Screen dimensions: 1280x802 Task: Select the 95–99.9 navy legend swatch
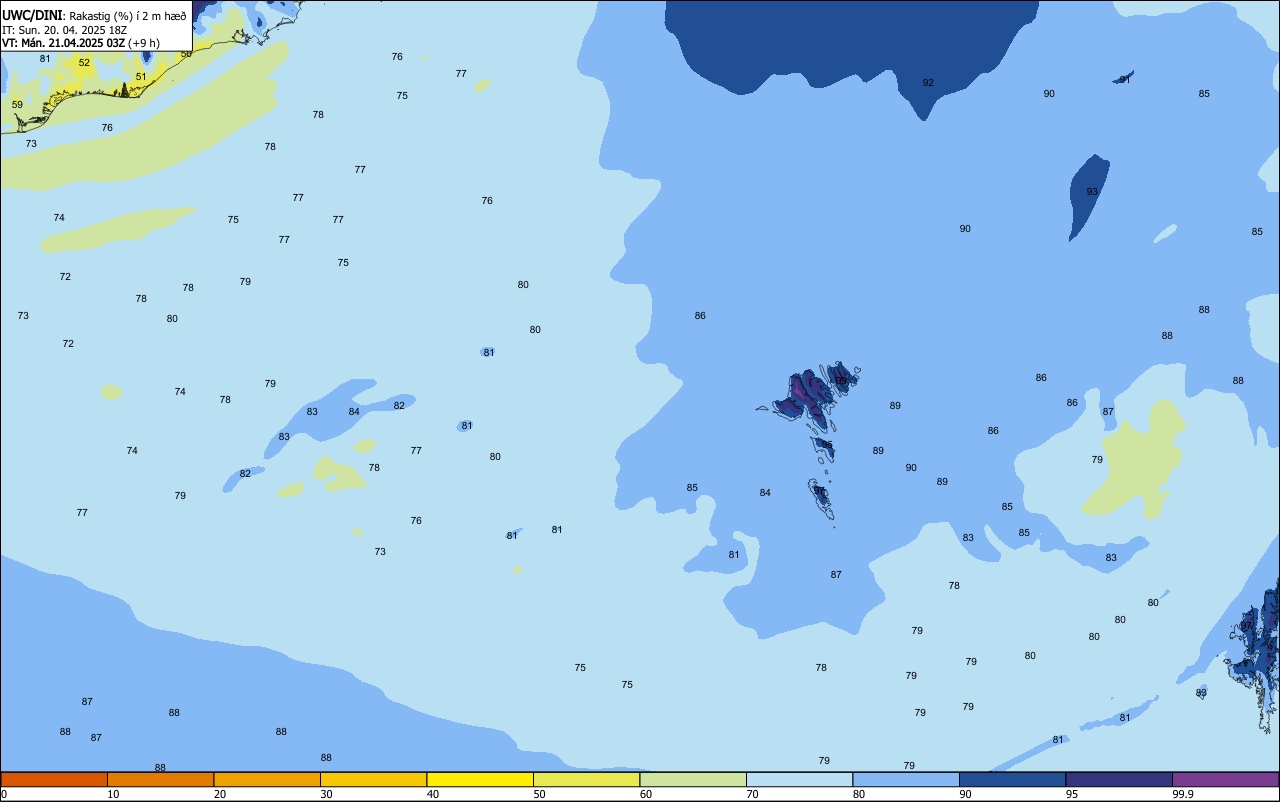coord(1119,779)
